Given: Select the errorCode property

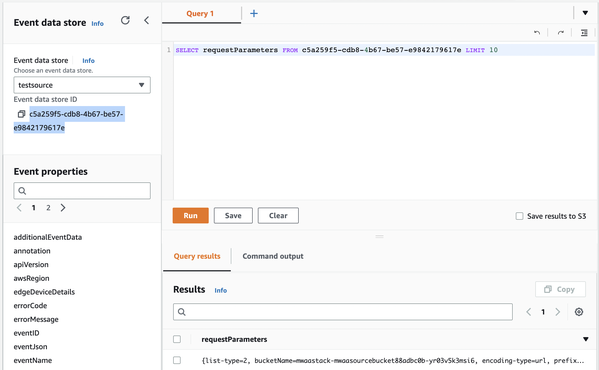Looking at the screenshot, I should coord(30,306).
